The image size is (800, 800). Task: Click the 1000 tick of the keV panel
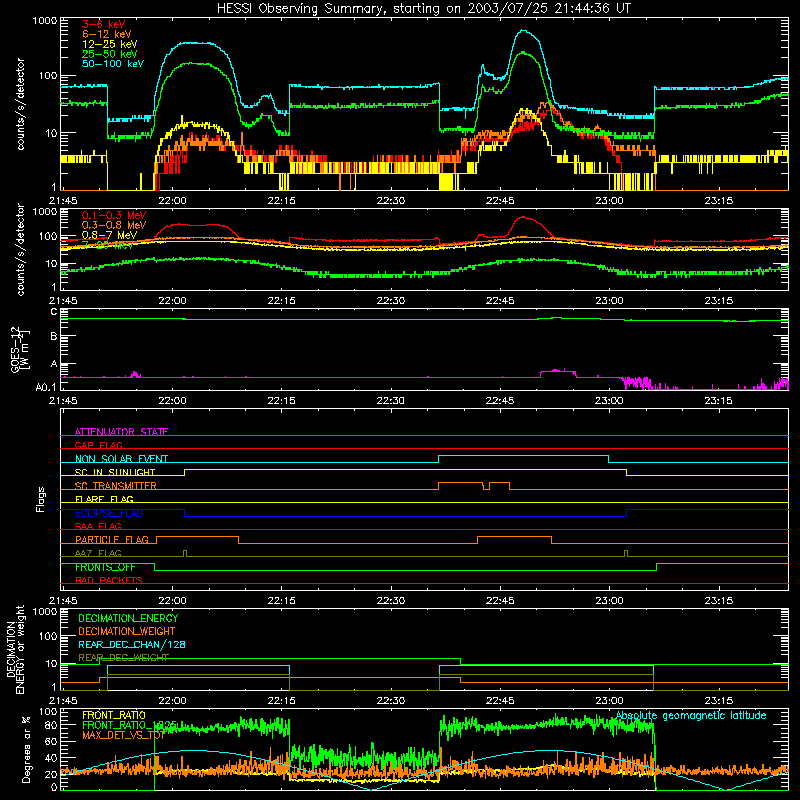pos(45,21)
